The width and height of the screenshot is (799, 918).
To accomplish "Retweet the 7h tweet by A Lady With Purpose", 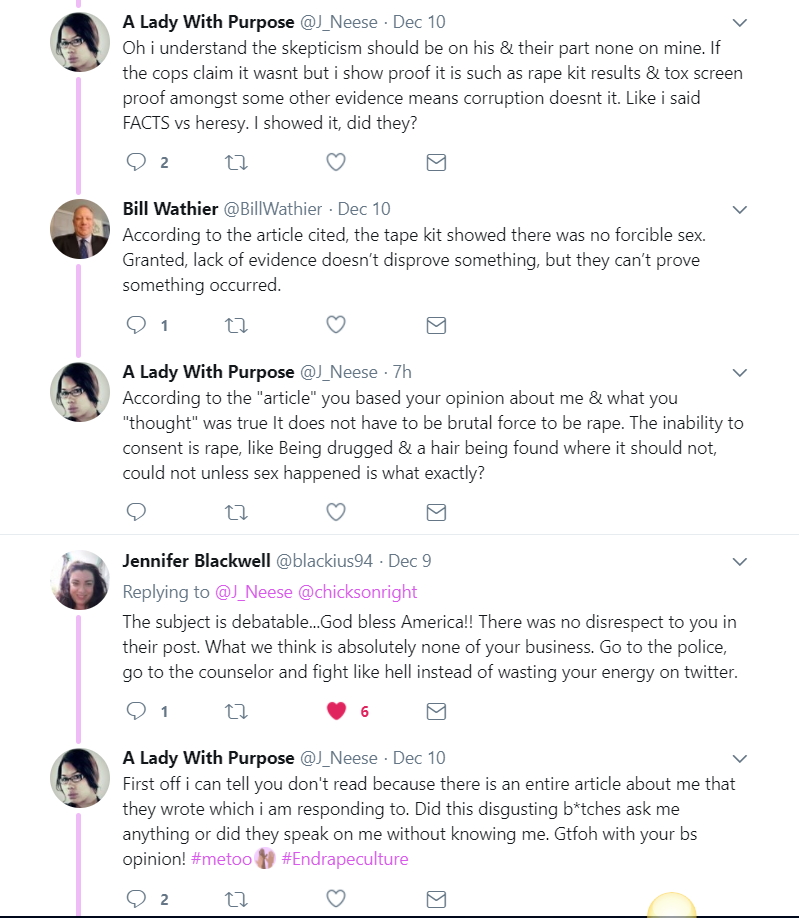I will pos(236,512).
